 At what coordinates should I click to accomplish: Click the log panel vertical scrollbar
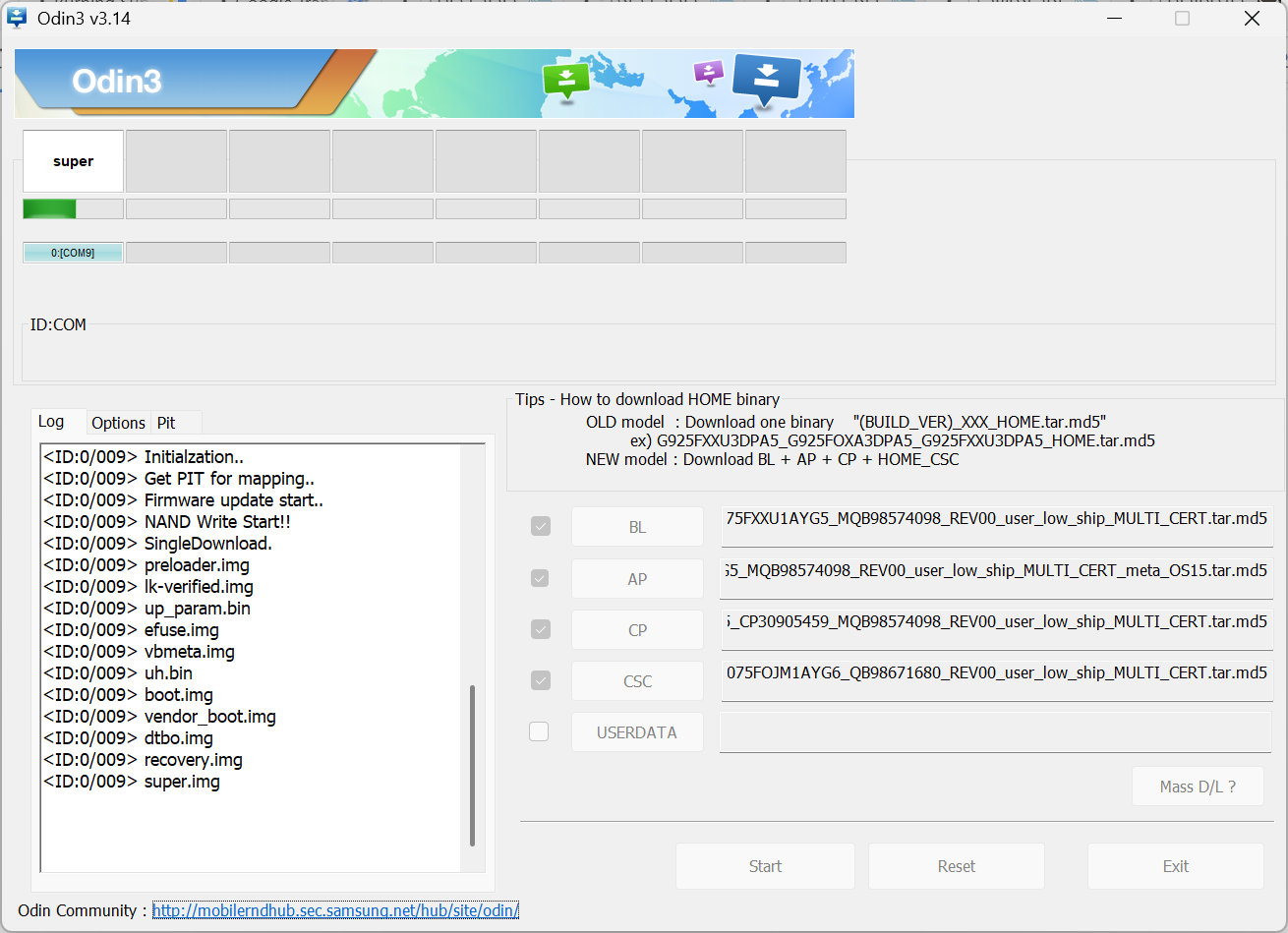coord(472,765)
